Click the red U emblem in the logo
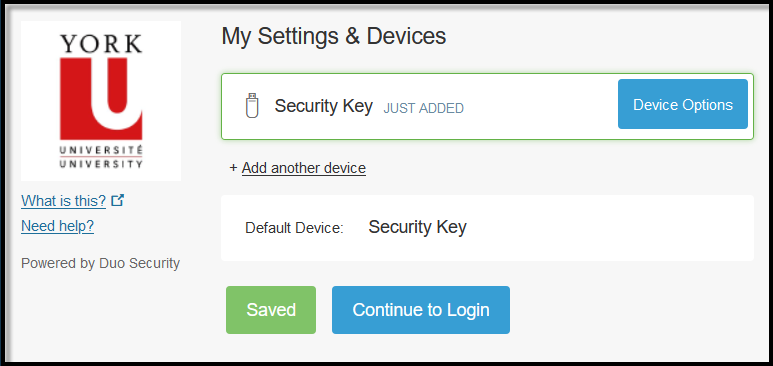This screenshot has height=366, width=773. click(101, 99)
